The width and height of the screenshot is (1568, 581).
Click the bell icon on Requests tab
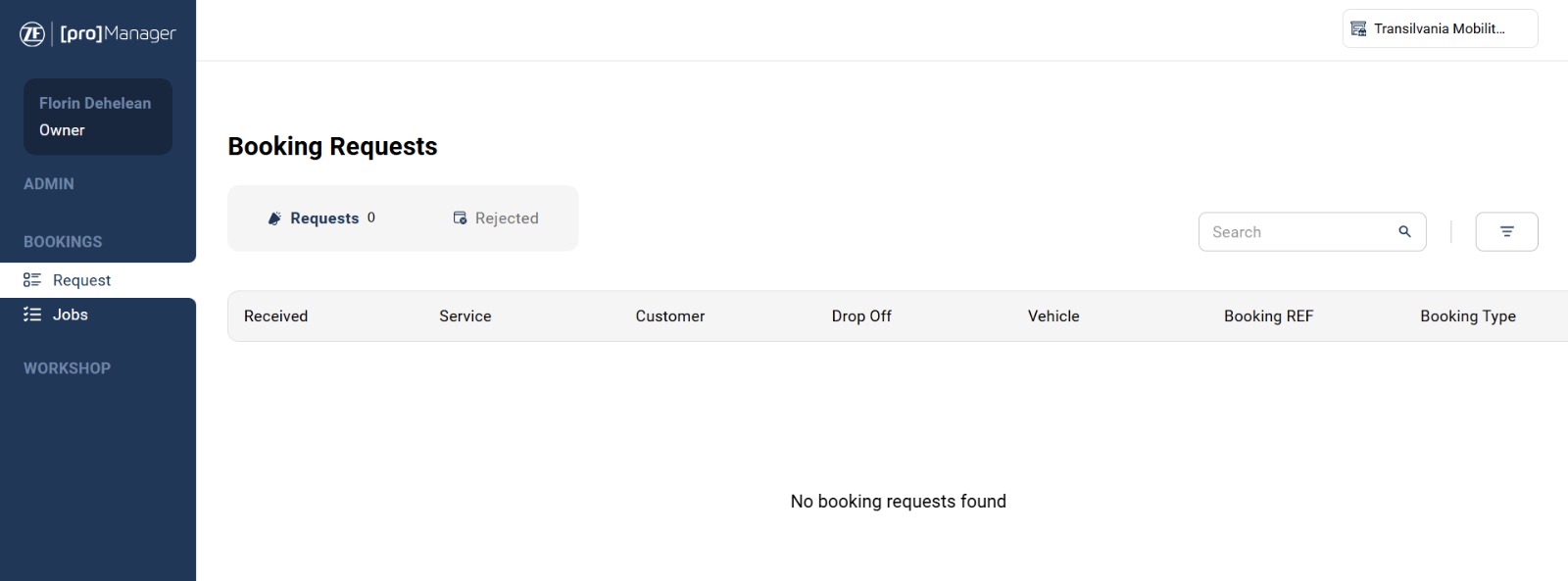pyautogui.click(x=274, y=218)
